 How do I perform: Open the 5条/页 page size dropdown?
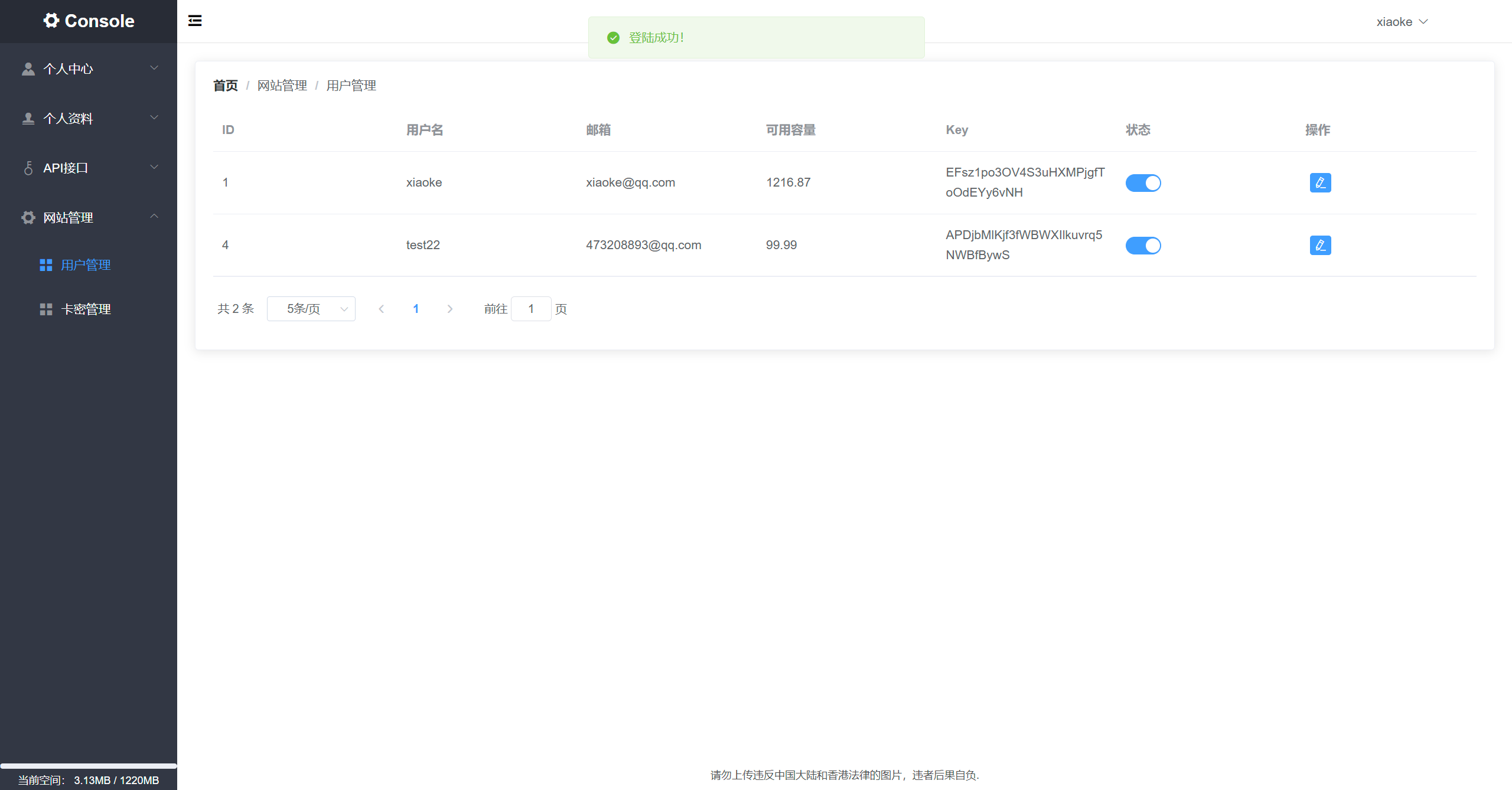click(x=311, y=309)
